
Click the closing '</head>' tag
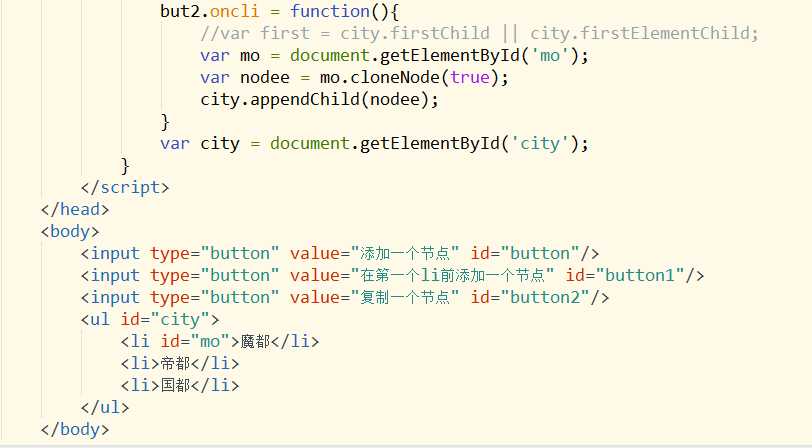[x=75, y=209]
